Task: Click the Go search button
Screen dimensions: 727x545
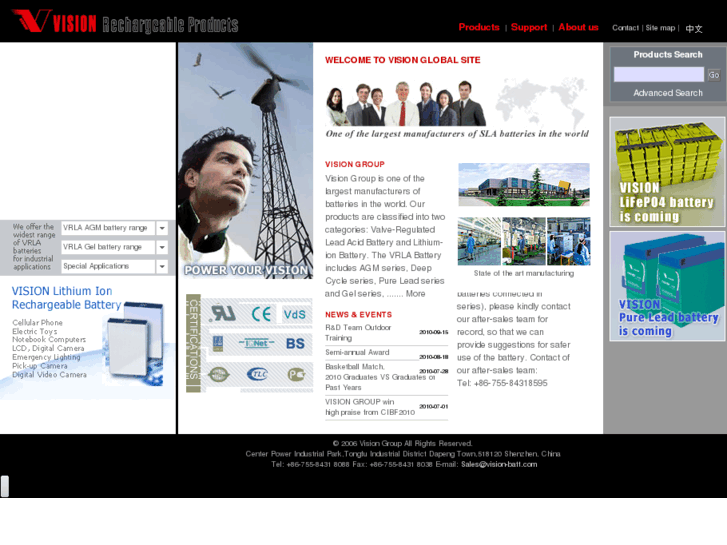Action: tap(714, 75)
